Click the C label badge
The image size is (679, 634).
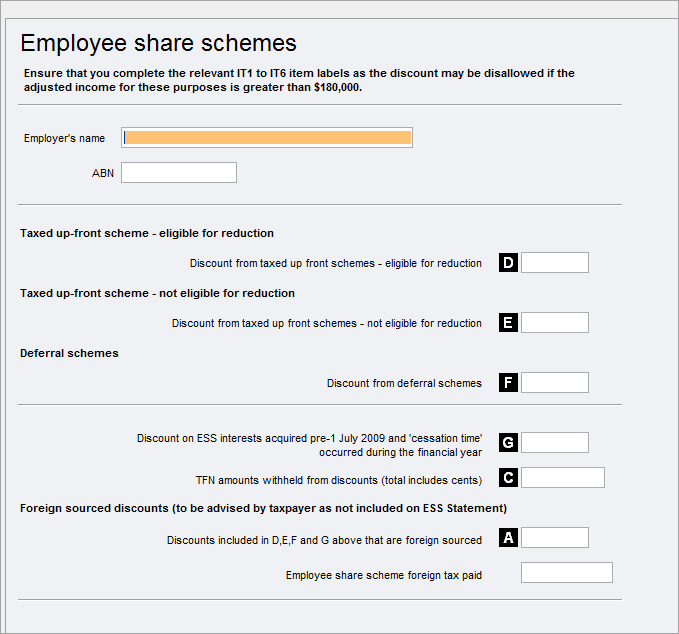[x=508, y=478]
